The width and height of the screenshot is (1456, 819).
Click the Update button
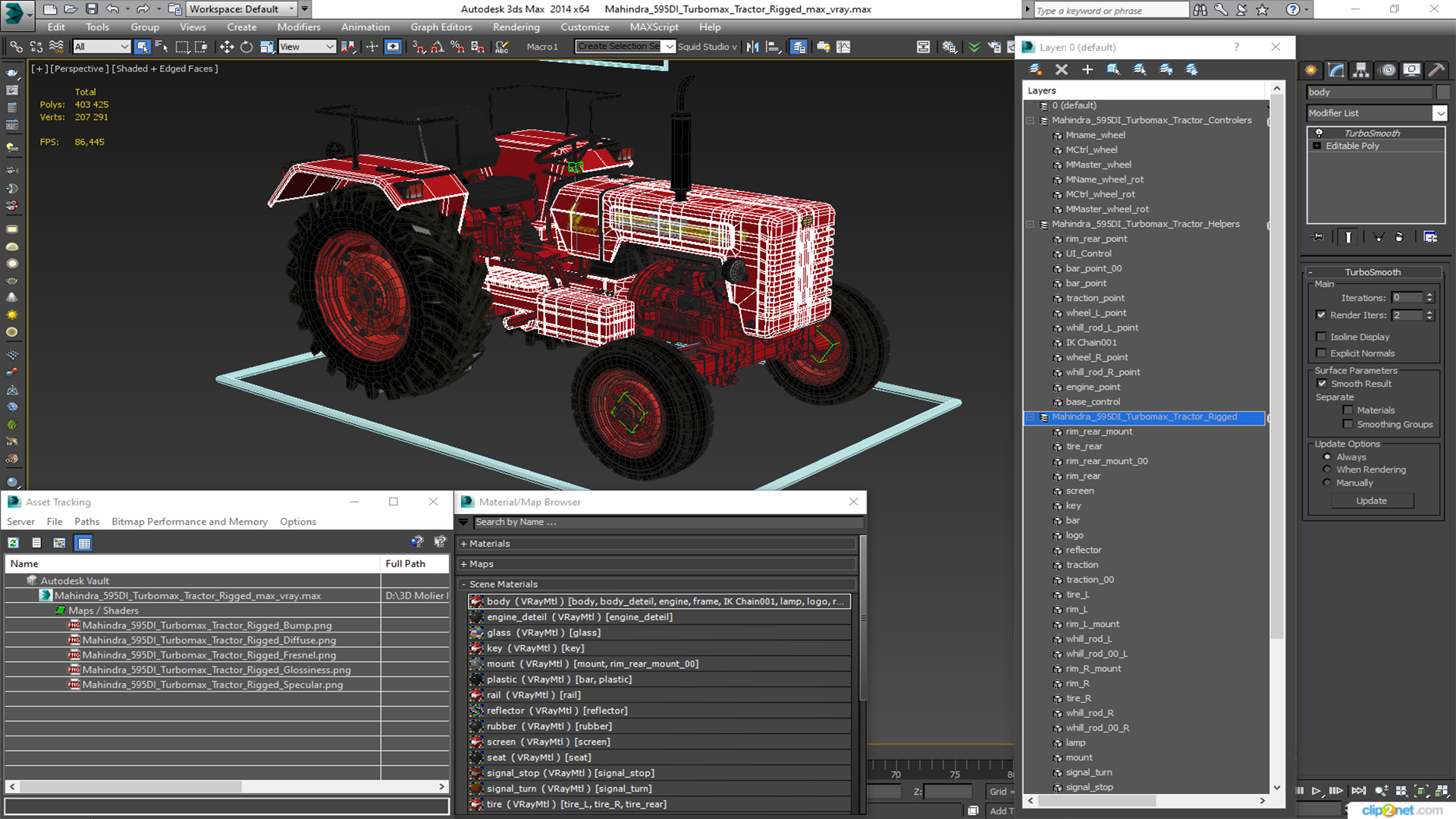(1371, 500)
